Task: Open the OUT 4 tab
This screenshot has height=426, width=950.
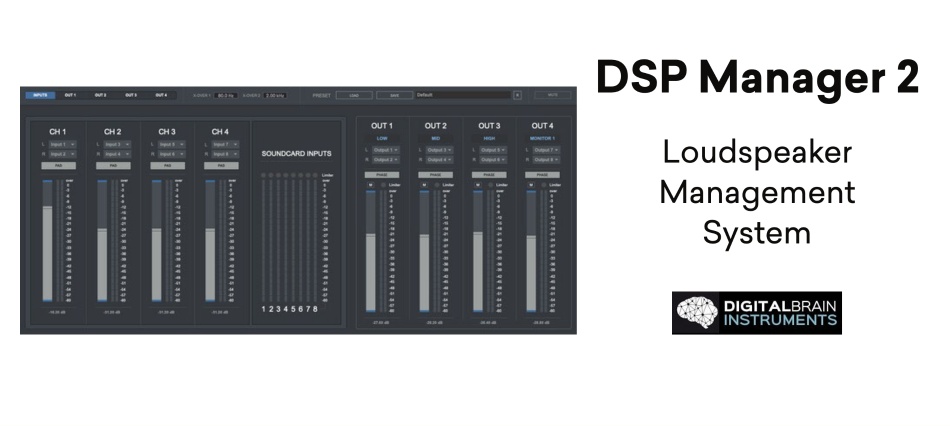Action: click(161, 95)
